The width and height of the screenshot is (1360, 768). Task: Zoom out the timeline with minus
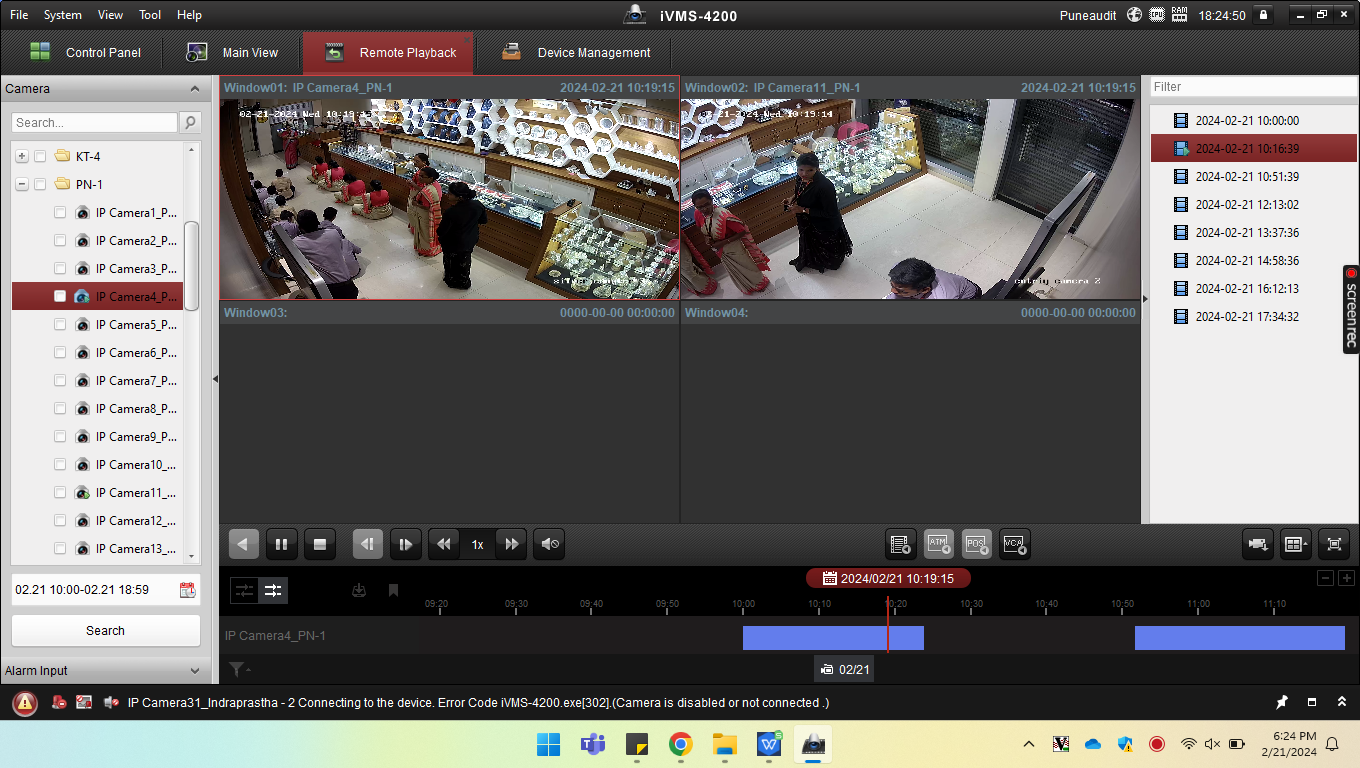pos(1326,578)
